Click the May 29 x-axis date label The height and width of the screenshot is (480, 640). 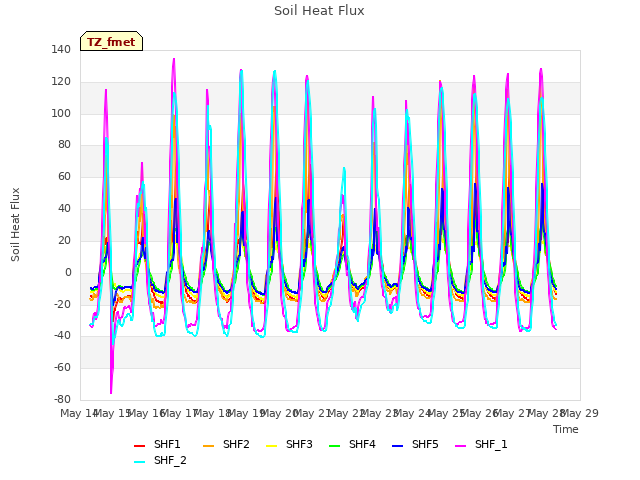pos(580,413)
